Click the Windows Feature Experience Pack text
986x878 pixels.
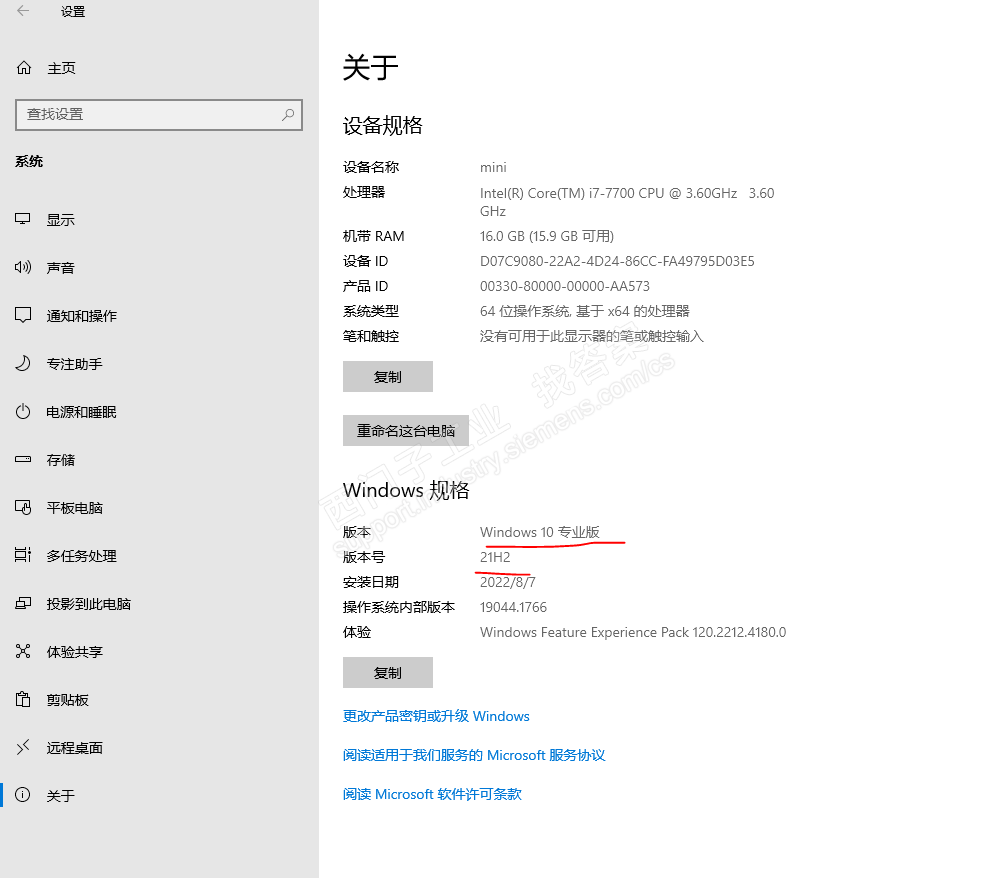pos(633,632)
